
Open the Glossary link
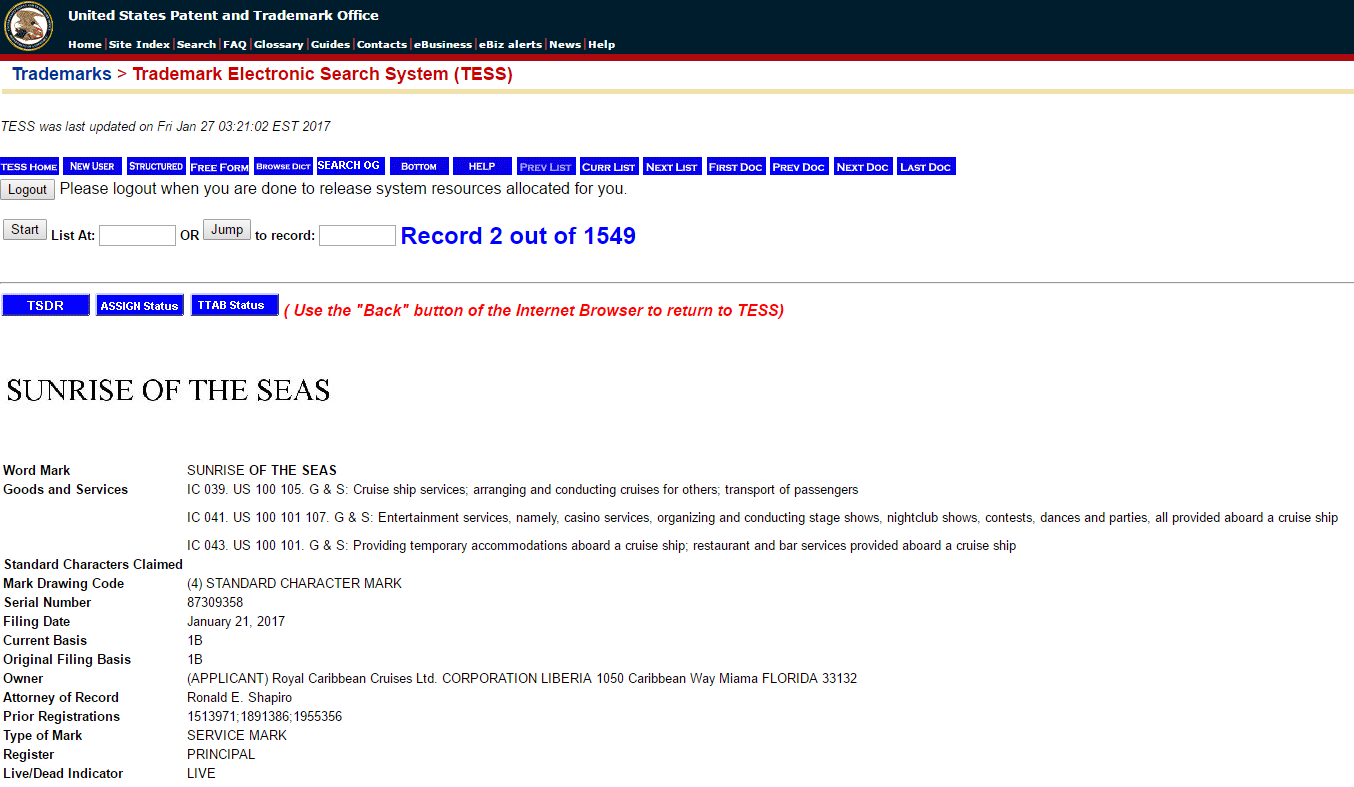(x=279, y=44)
